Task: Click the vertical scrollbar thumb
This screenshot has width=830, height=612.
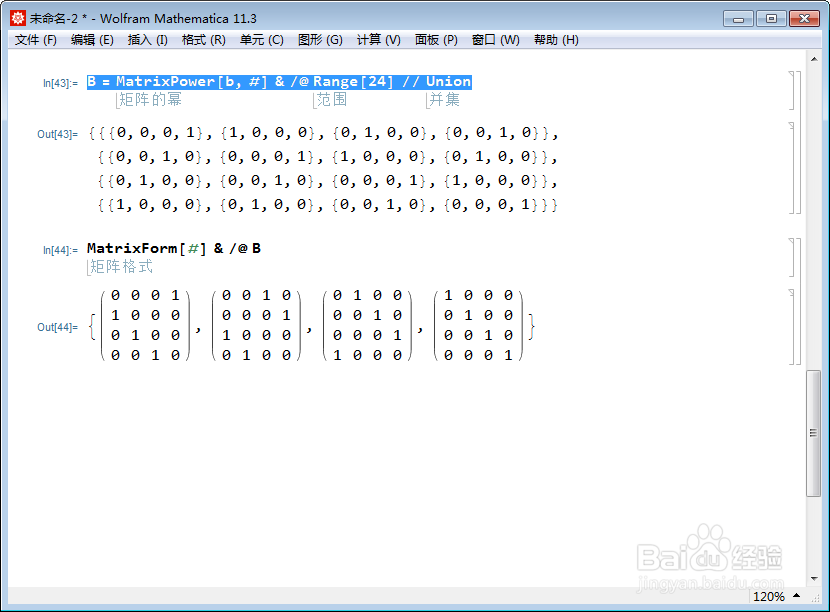Action: point(814,434)
